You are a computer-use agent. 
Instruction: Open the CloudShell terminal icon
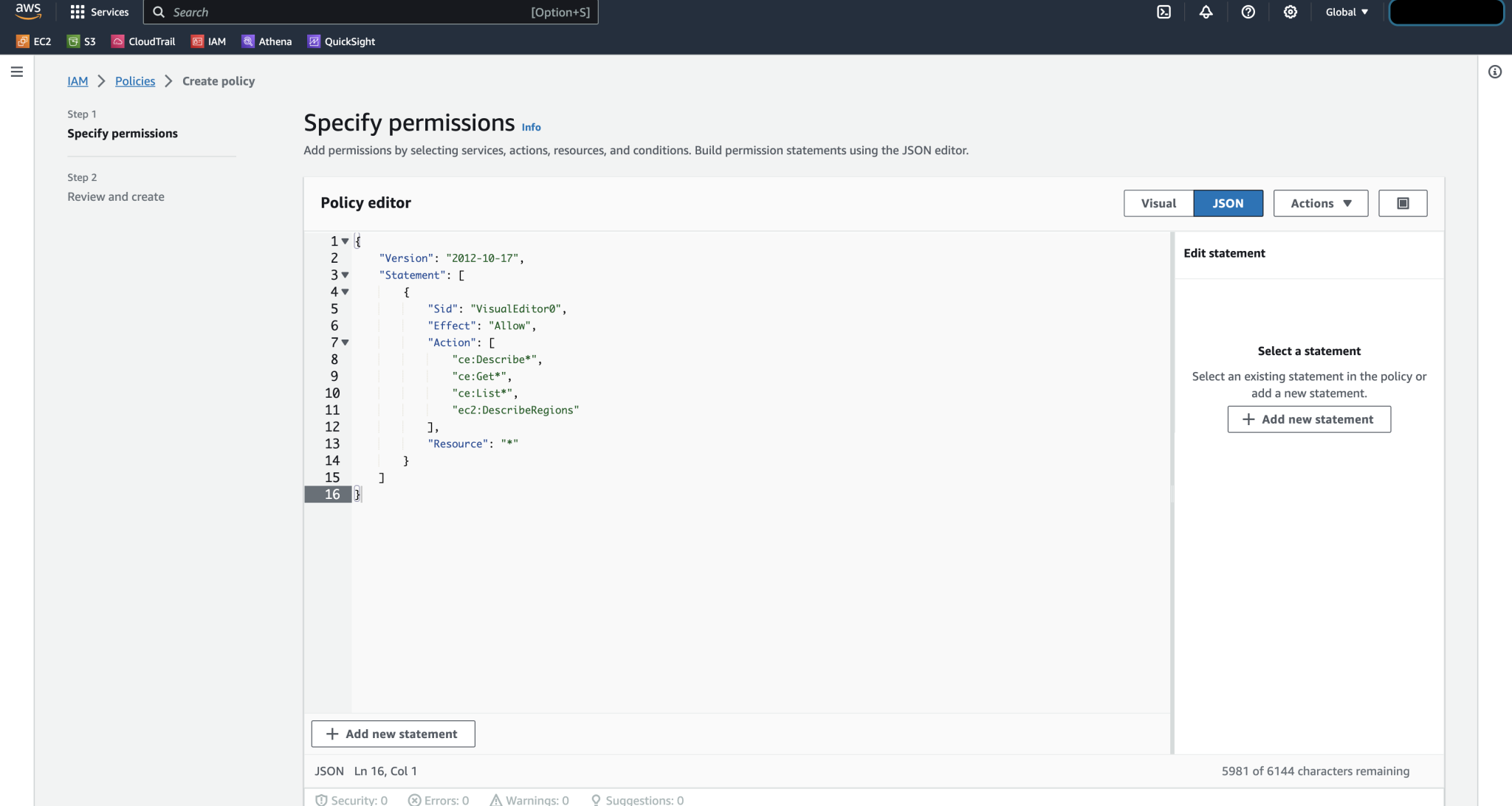click(x=1164, y=12)
